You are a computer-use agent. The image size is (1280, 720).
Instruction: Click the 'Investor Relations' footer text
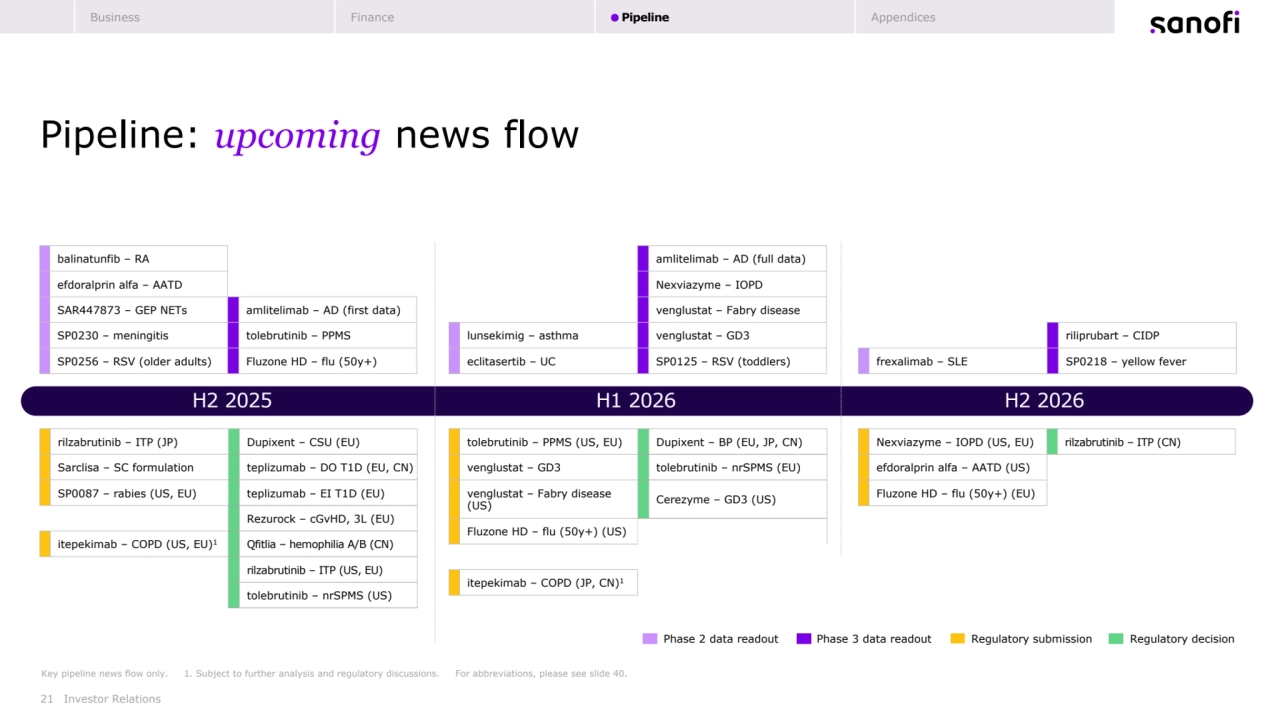tap(112, 699)
